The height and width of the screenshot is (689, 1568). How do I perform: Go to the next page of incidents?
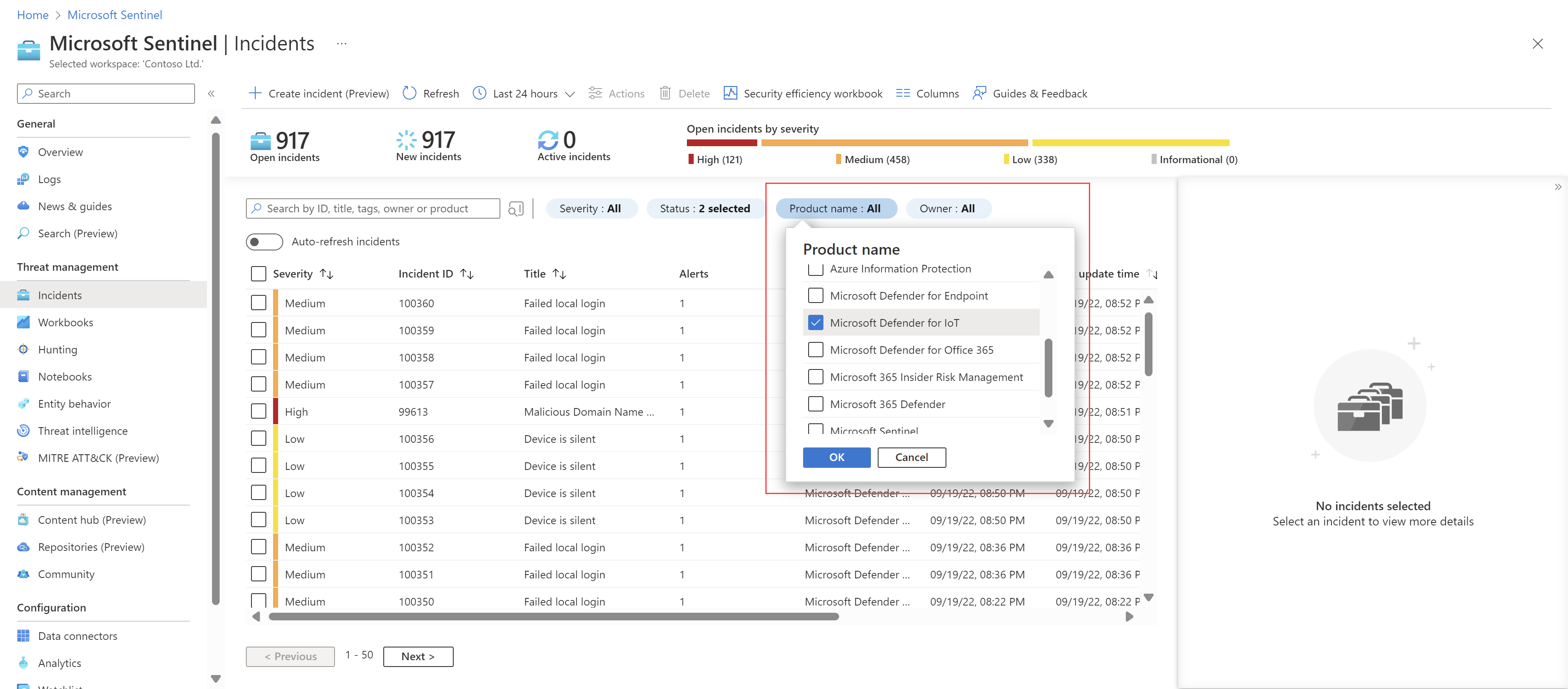pos(418,656)
